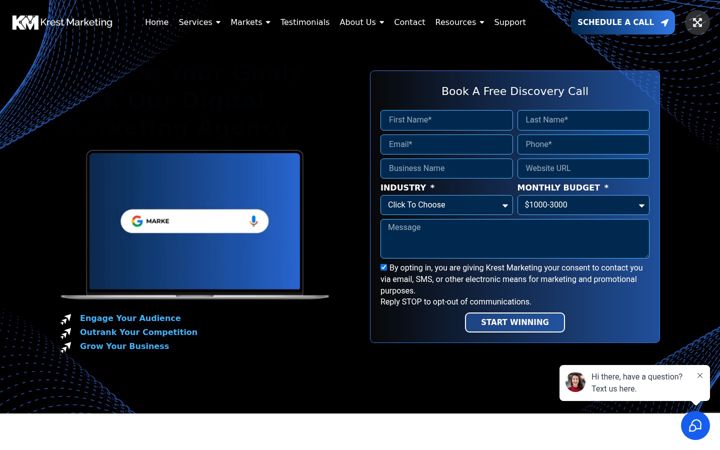
Task: Focus the Business Name field
Action: pyautogui.click(x=446, y=169)
